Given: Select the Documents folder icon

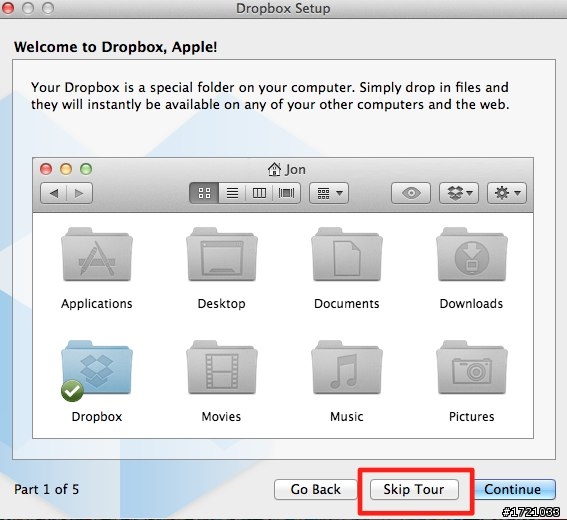Looking at the screenshot, I should [x=347, y=255].
